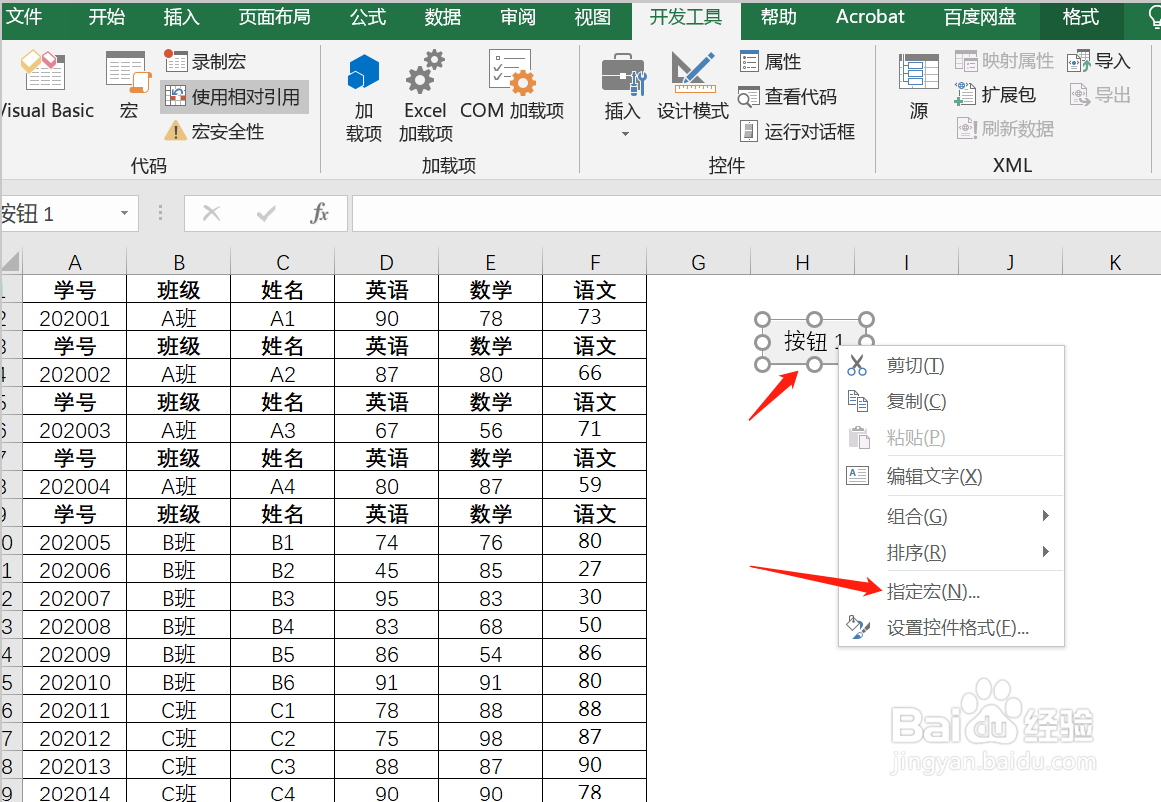Click cell with name A3
1161x802 pixels.
pyautogui.click(x=283, y=430)
